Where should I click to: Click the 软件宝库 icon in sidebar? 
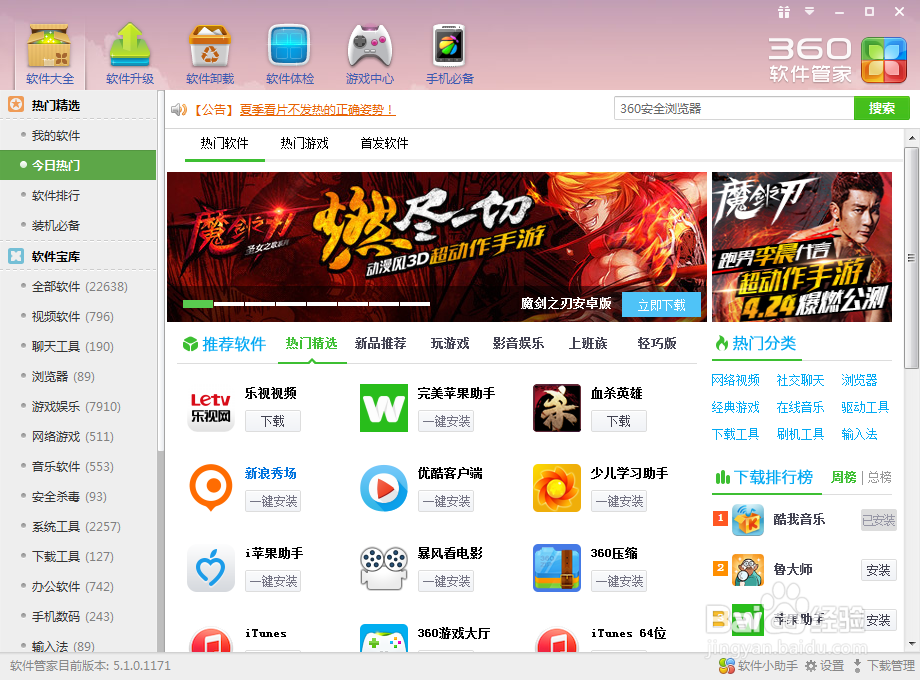coord(16,256)
